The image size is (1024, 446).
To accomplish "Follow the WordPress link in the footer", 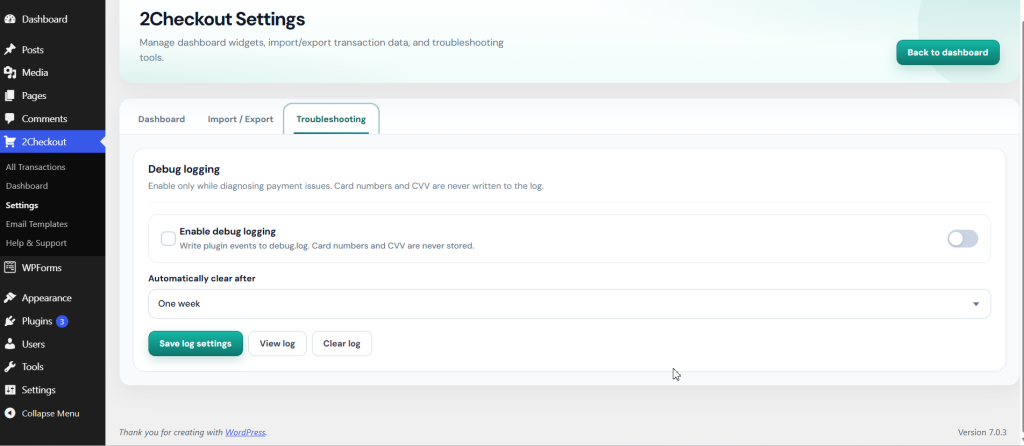I will coord(245,432).
